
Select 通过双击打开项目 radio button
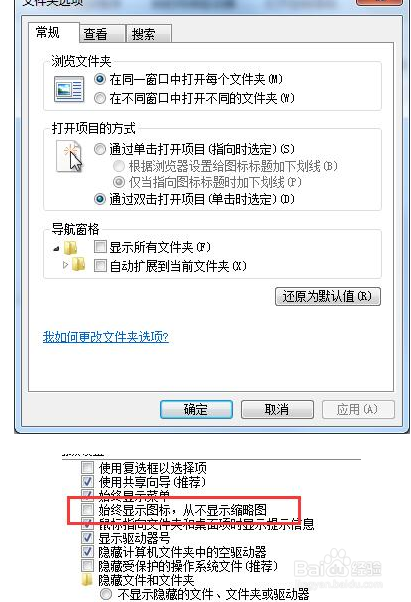tap(100, 199)
